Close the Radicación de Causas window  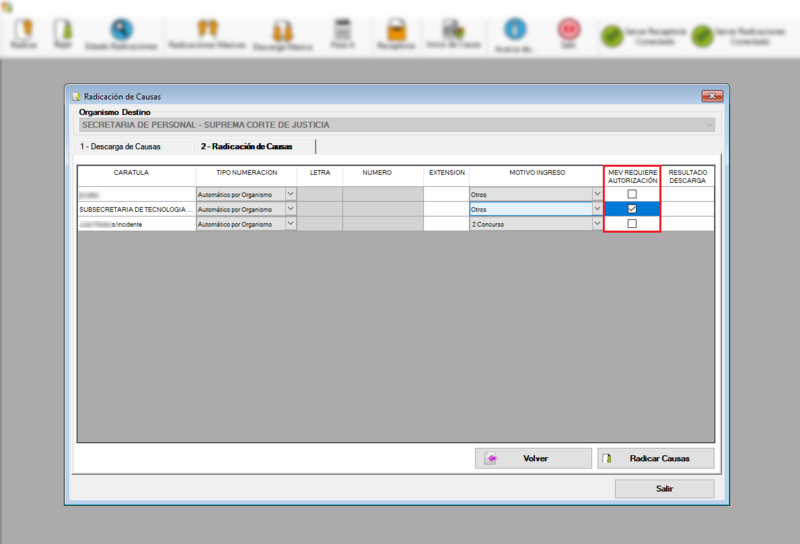click(712, 96)
